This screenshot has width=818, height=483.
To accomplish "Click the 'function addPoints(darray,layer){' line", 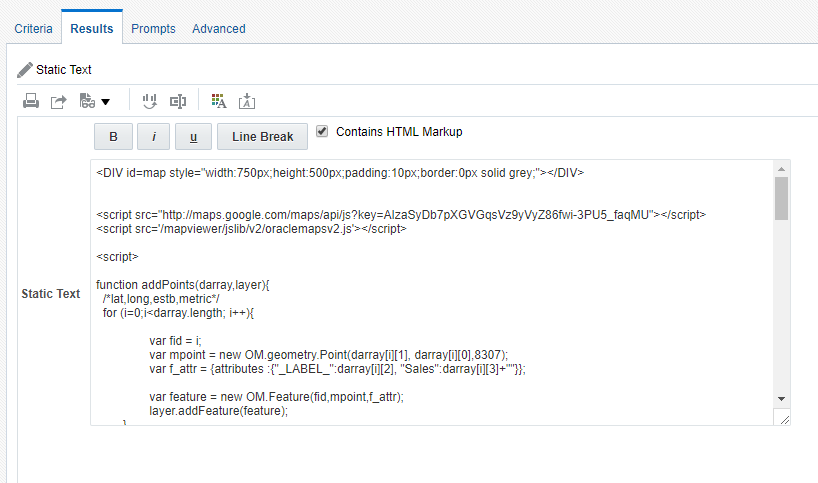I will click(183, 285).
